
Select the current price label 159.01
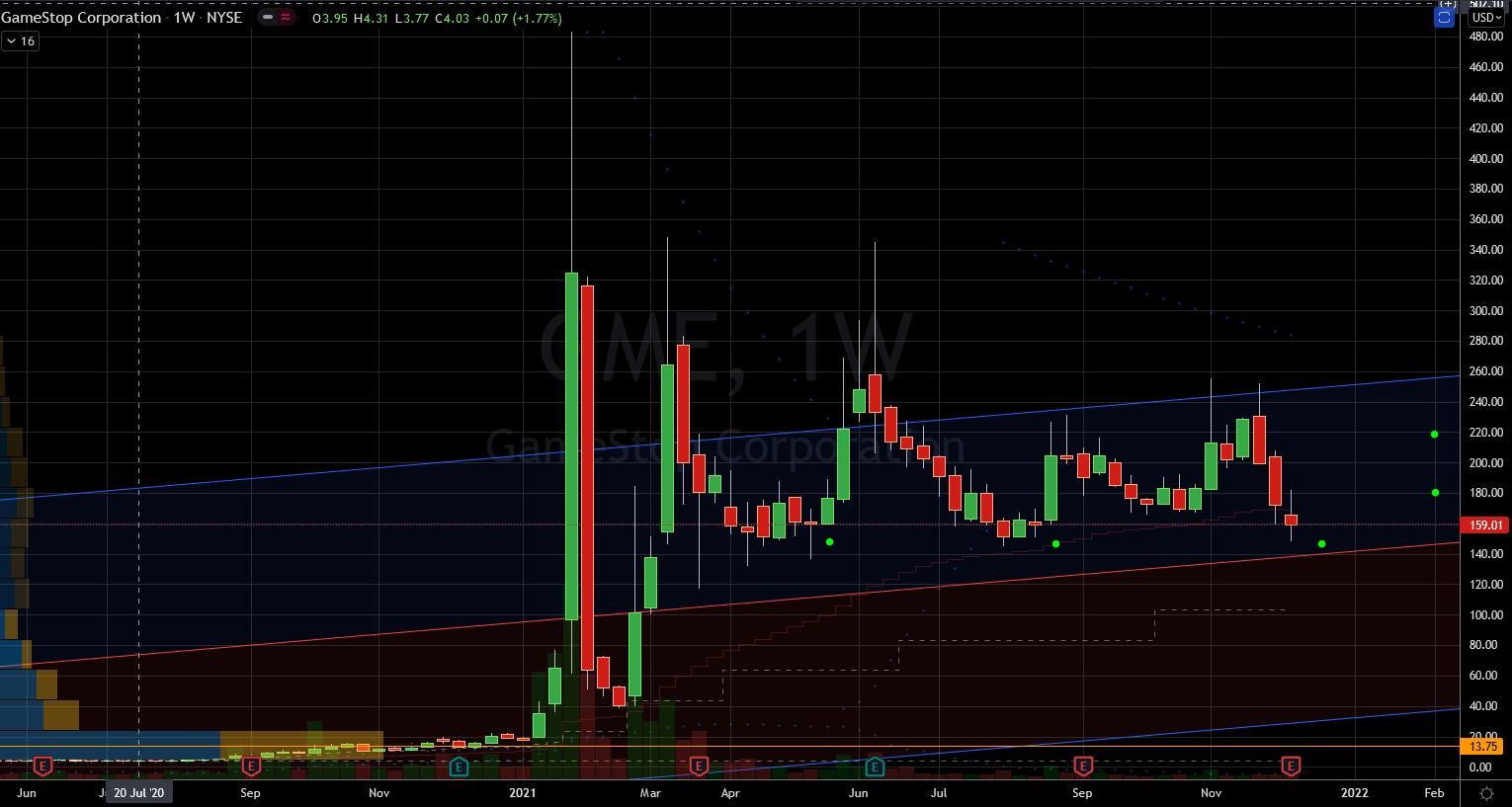click(1484, 525)
